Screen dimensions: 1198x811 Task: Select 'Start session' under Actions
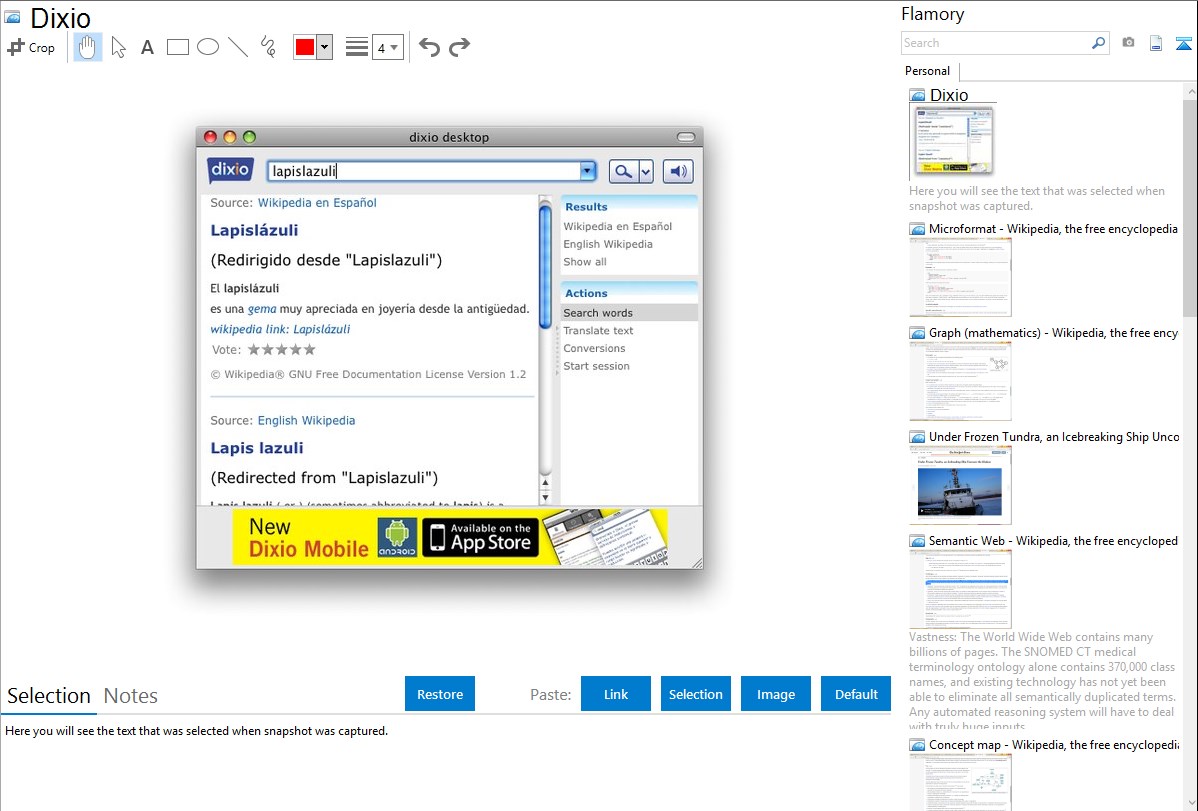click(597, 365)
